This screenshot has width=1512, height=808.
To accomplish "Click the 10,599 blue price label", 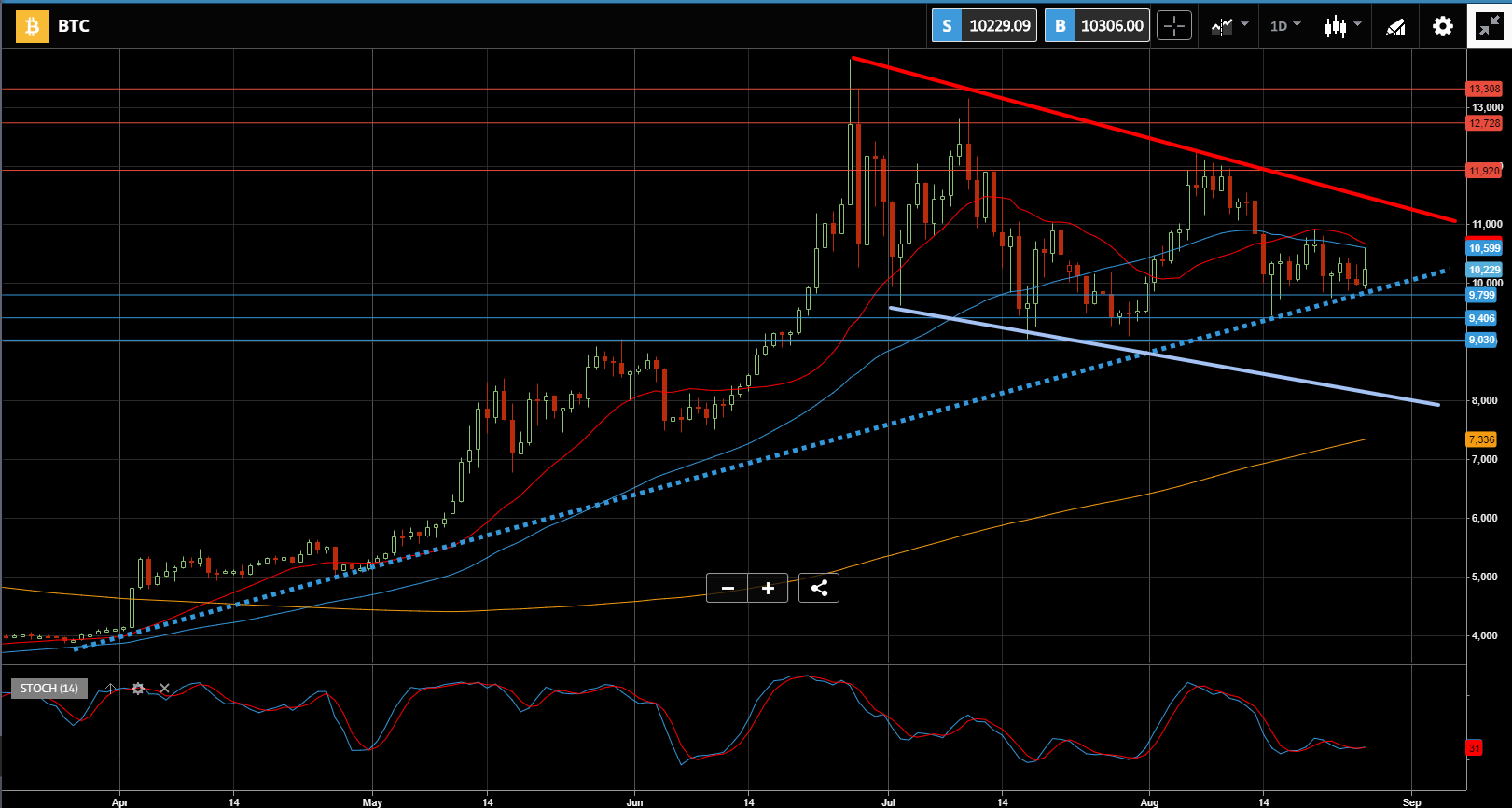I will [1484, 248].
